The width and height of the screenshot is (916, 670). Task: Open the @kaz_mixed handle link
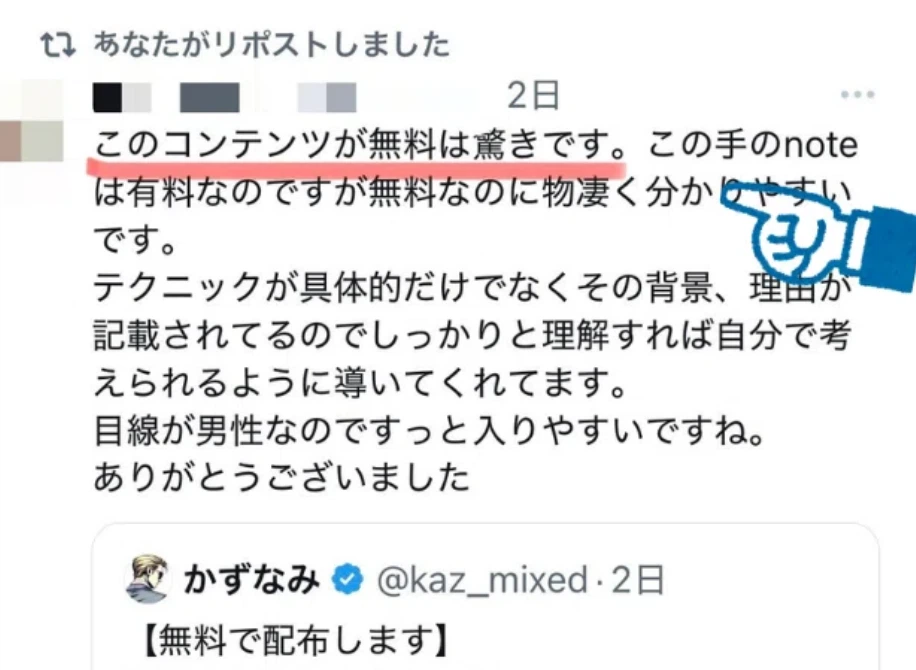click(x=483, y=580)
